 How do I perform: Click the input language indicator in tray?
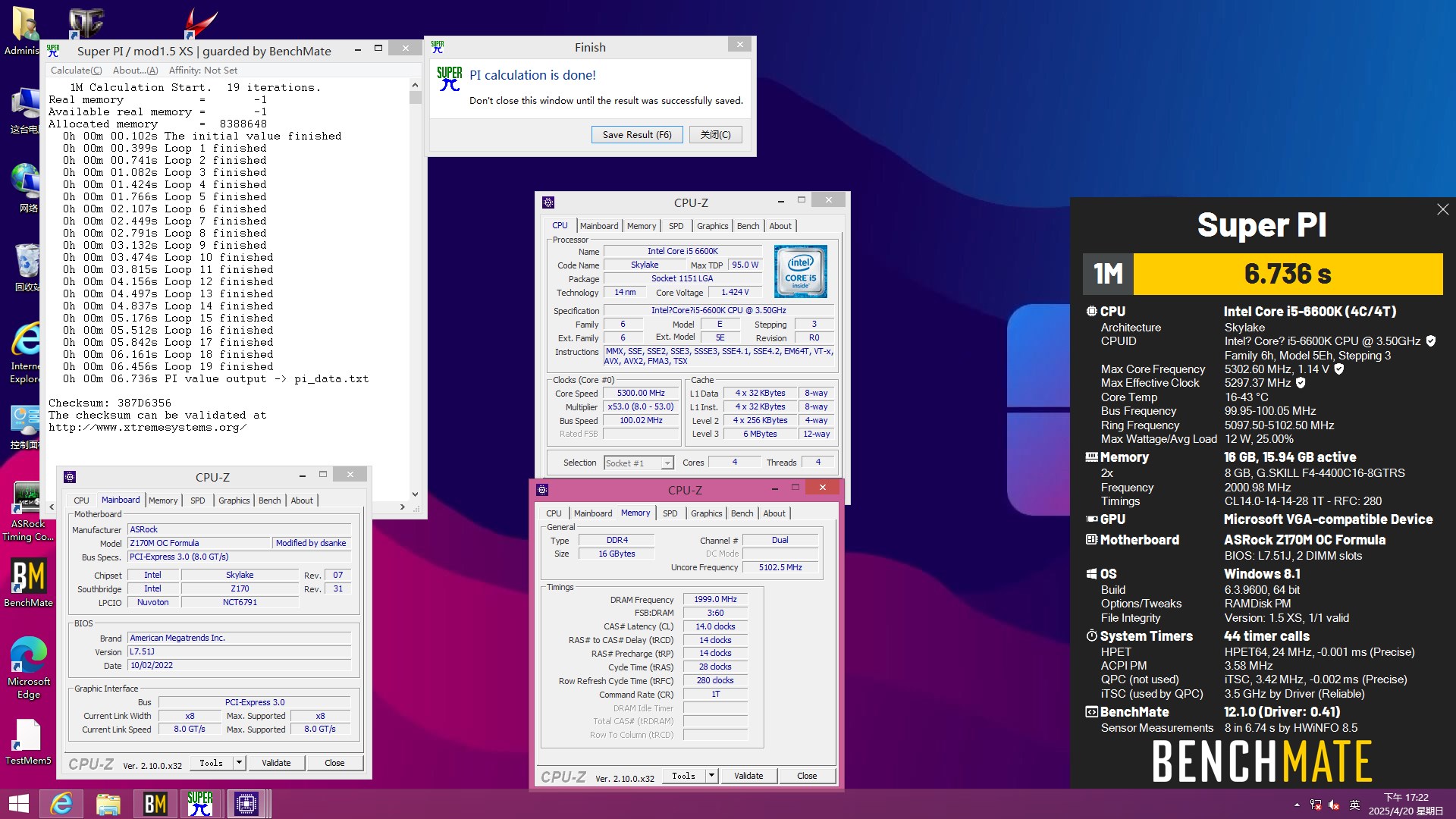[1354, 805]
